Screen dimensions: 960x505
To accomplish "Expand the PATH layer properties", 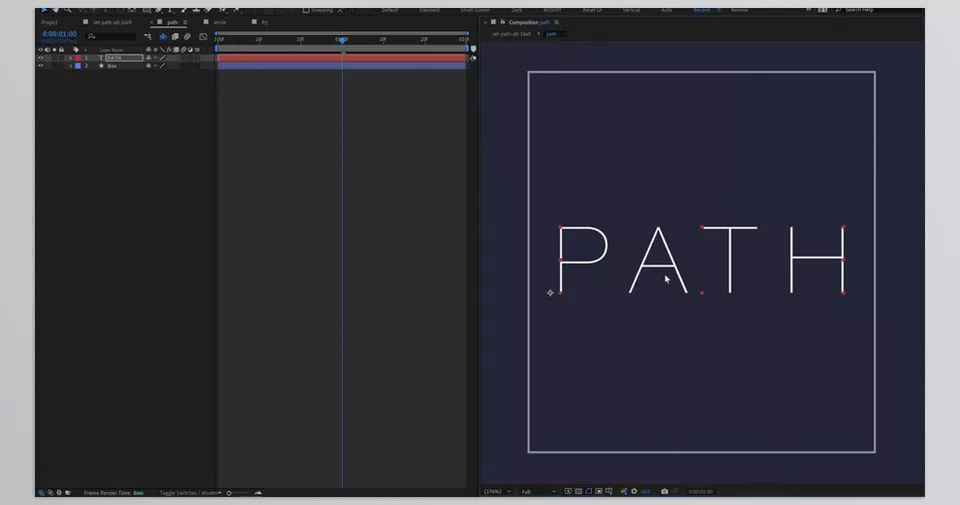I will pyautogui.click(x=70, y=58).
